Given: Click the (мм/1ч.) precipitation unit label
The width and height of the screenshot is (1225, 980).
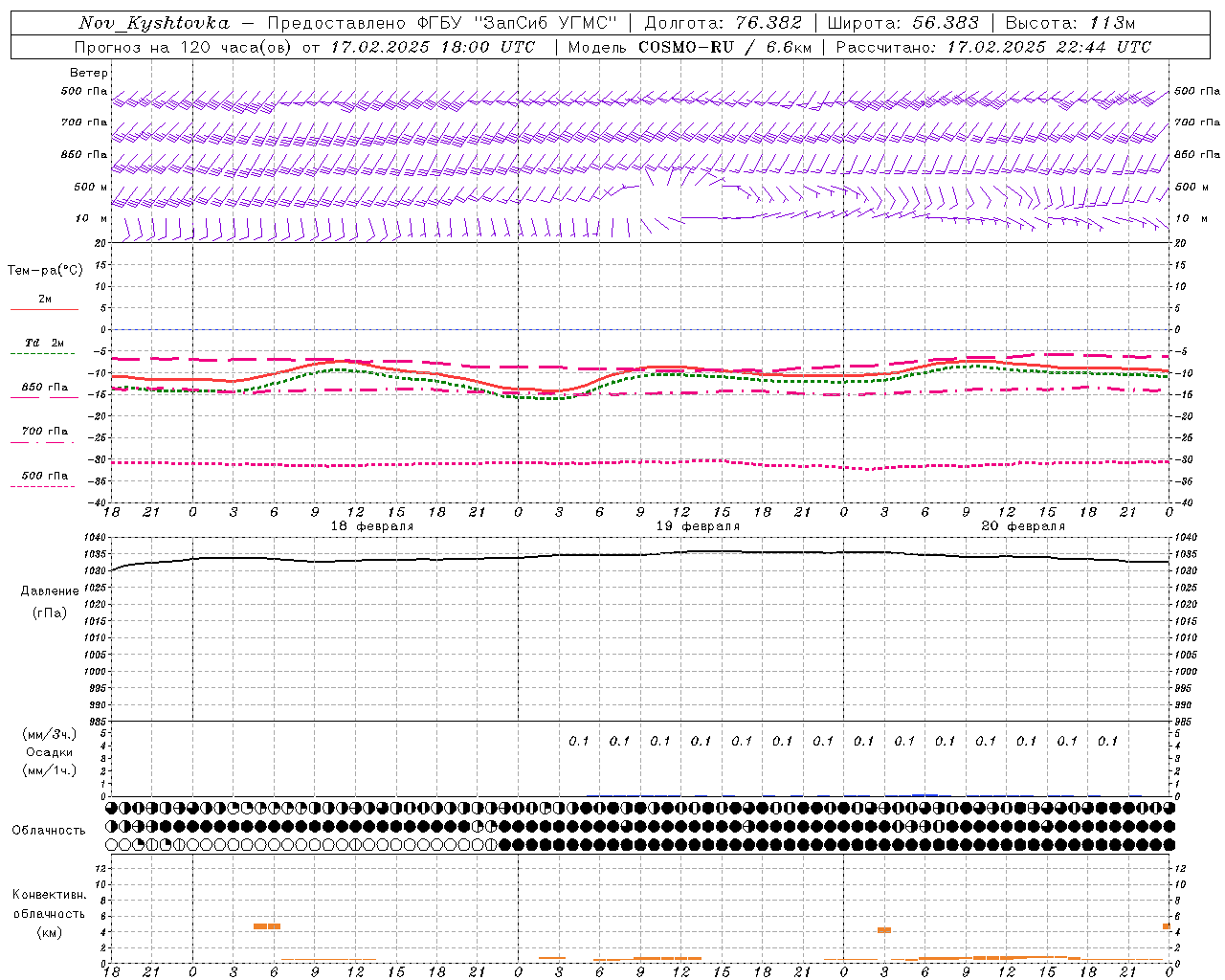Looking at the screenshot, I should coord(50,770).
